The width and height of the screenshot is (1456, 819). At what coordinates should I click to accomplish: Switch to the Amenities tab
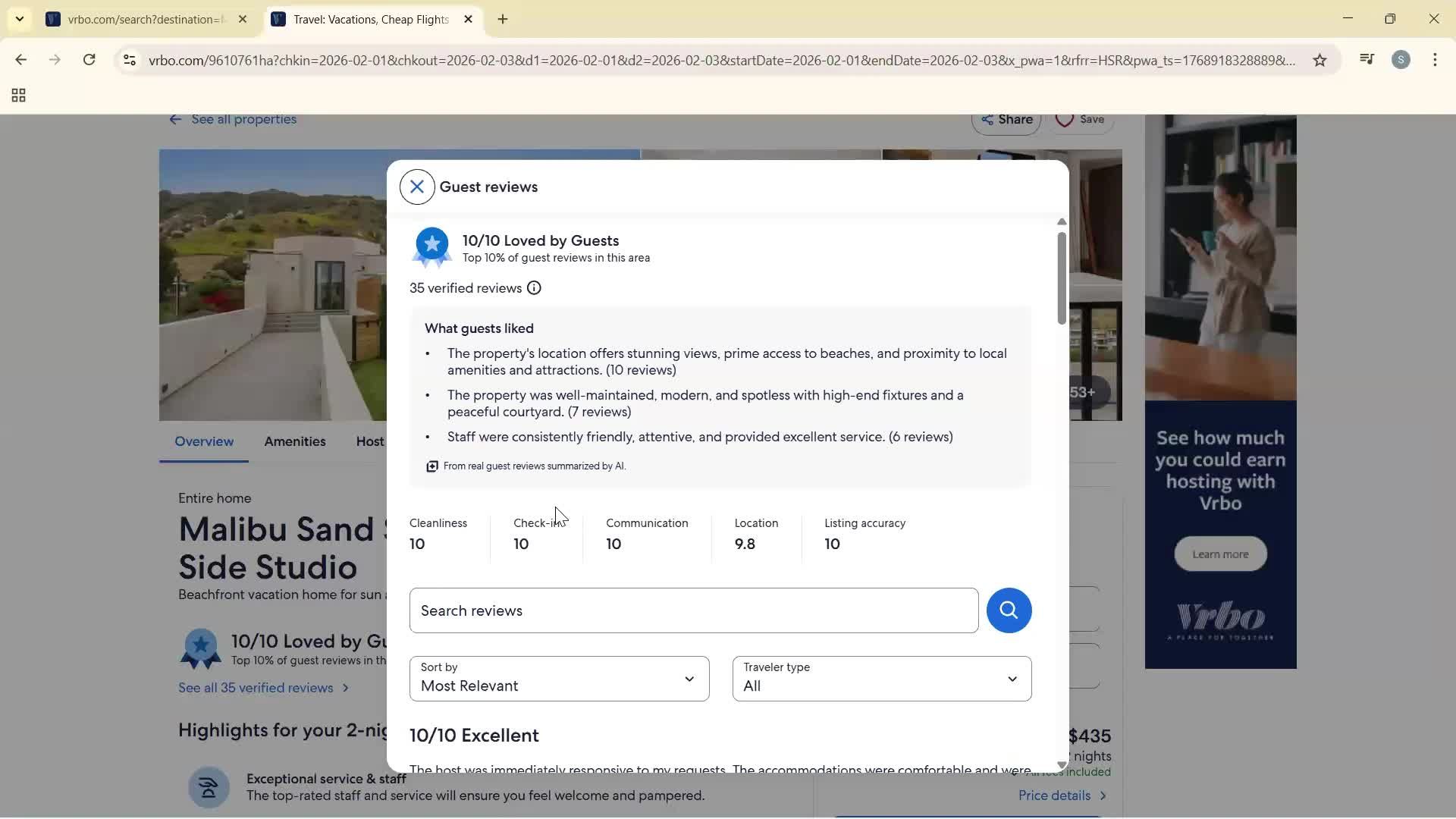[295, 441]
